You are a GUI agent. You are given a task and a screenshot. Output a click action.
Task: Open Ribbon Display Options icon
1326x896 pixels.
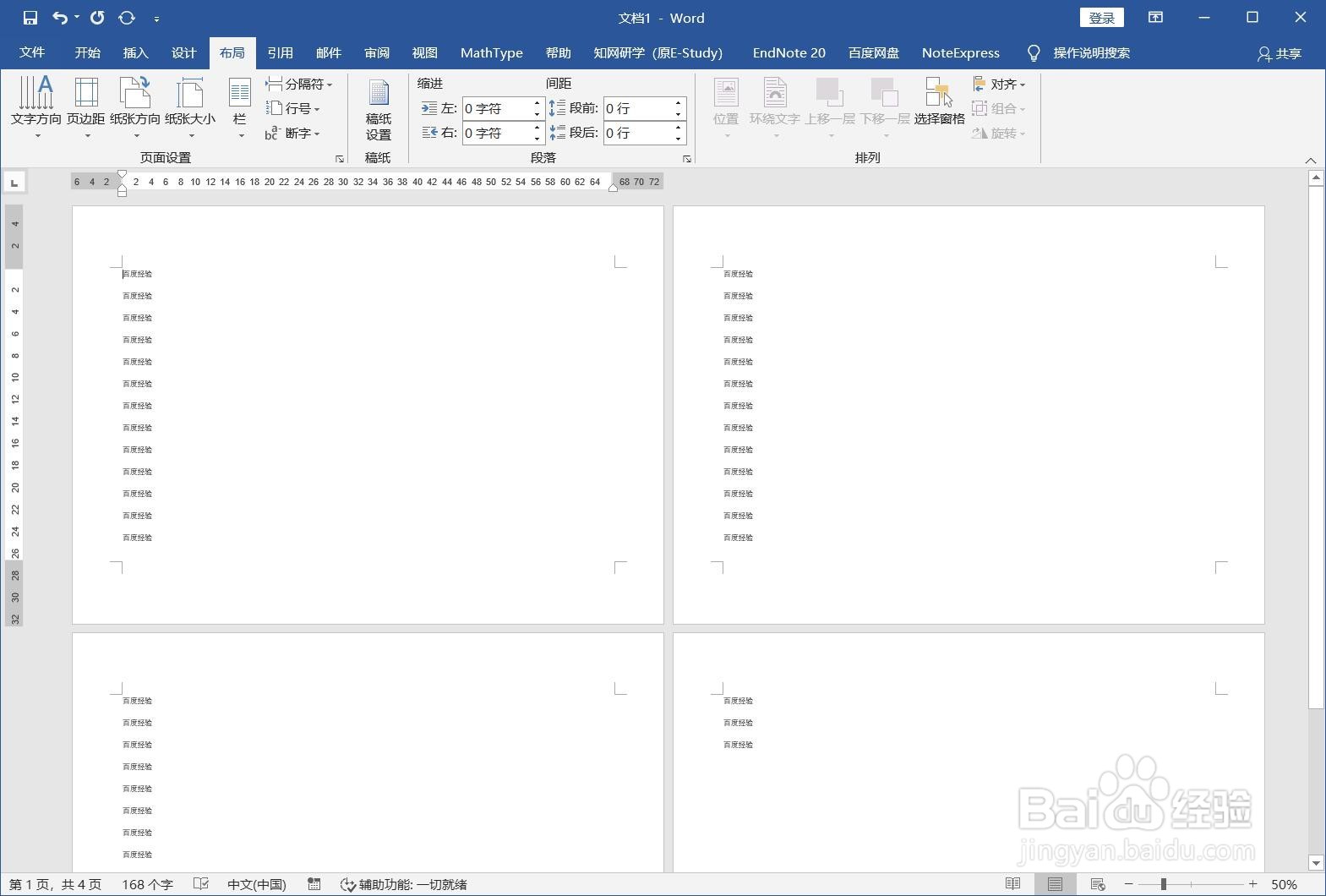[1155, 17]
